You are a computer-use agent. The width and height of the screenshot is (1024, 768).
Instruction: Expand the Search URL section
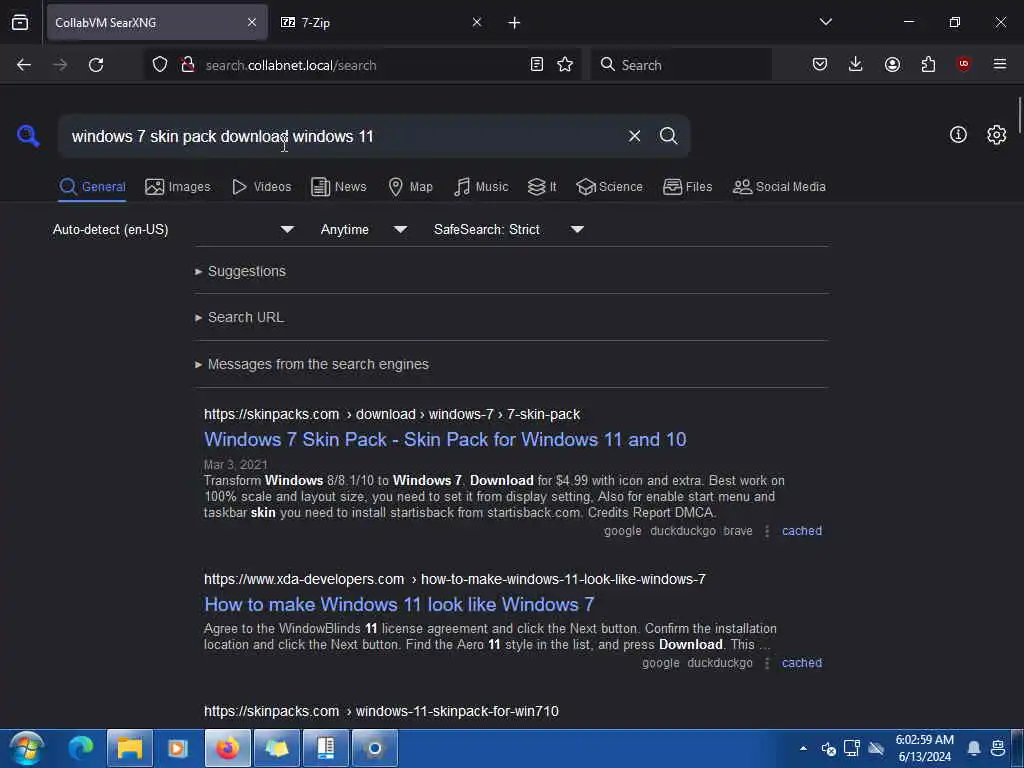239,317
